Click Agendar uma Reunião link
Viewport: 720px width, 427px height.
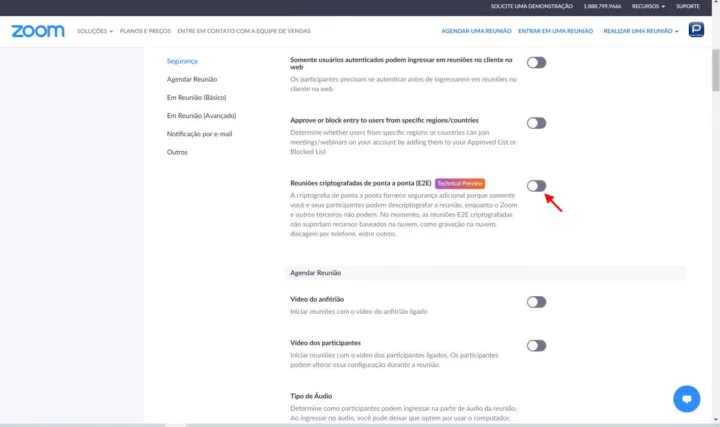pyautogui.click(x=471, y=32)
